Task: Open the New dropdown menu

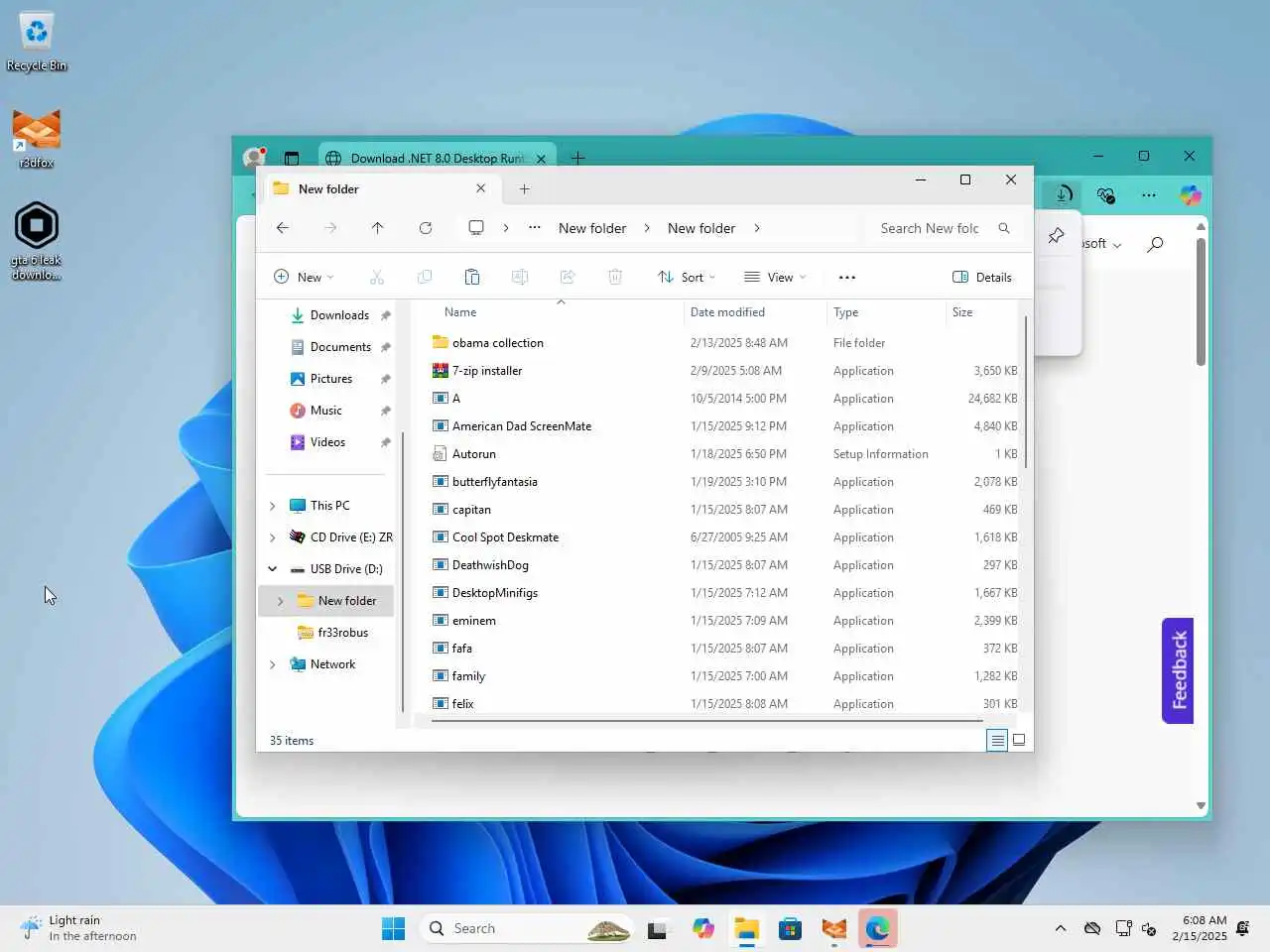Action: pyautogui.click(x=304, y=278)
